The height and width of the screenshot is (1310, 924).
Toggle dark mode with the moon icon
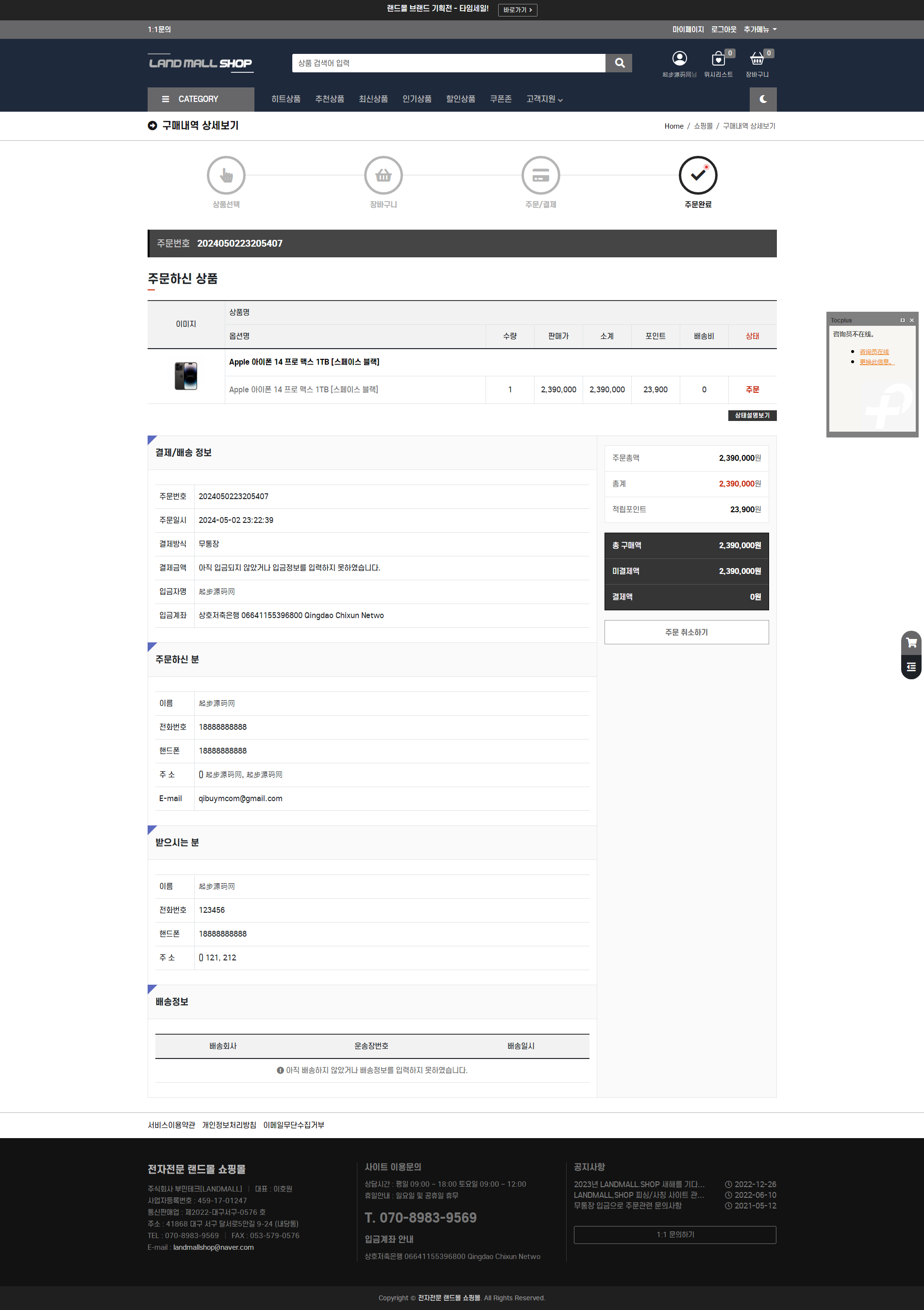tap(763, 99)
